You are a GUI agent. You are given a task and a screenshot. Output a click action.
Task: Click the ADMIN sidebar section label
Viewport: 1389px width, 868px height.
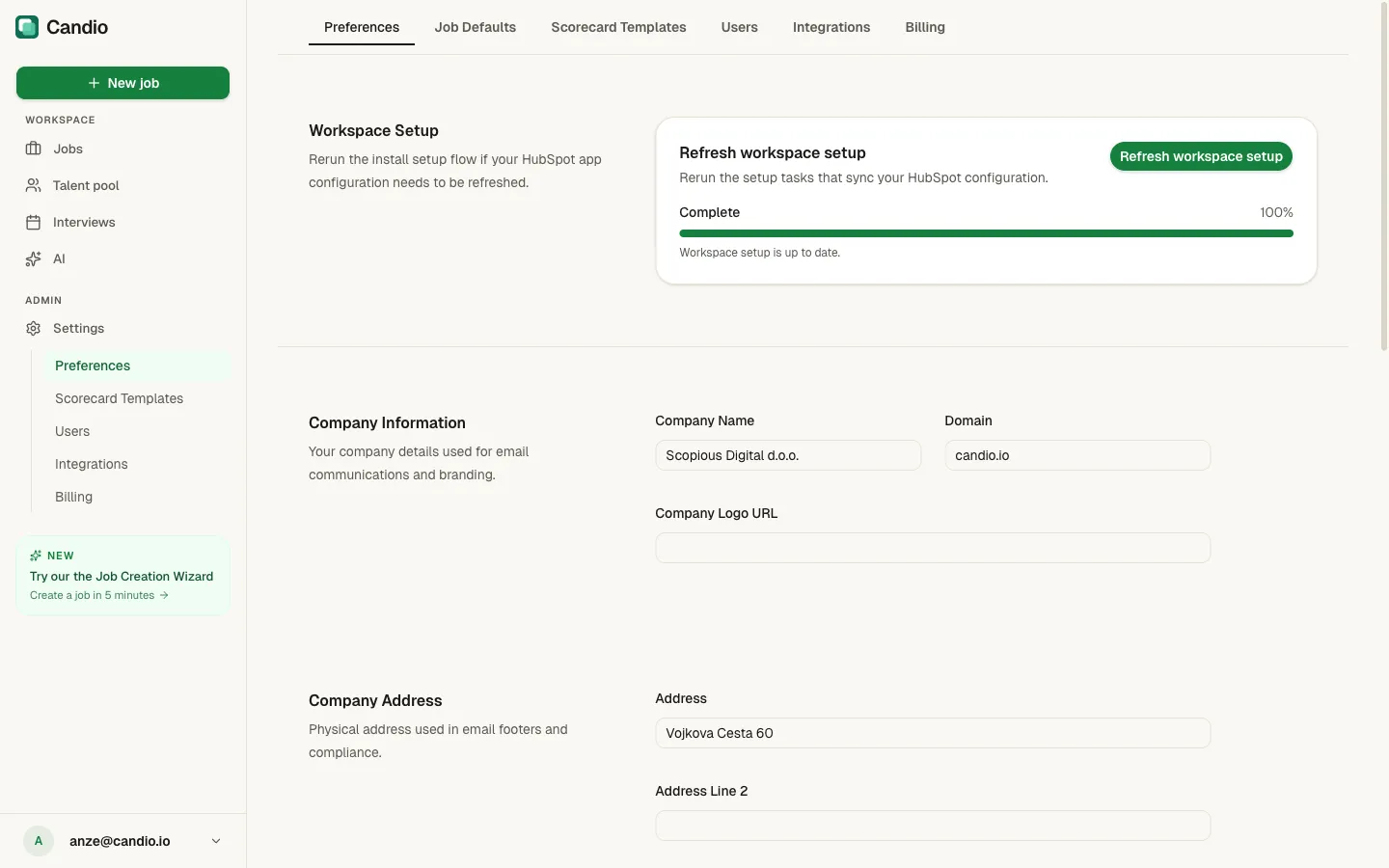pos(43,300)
